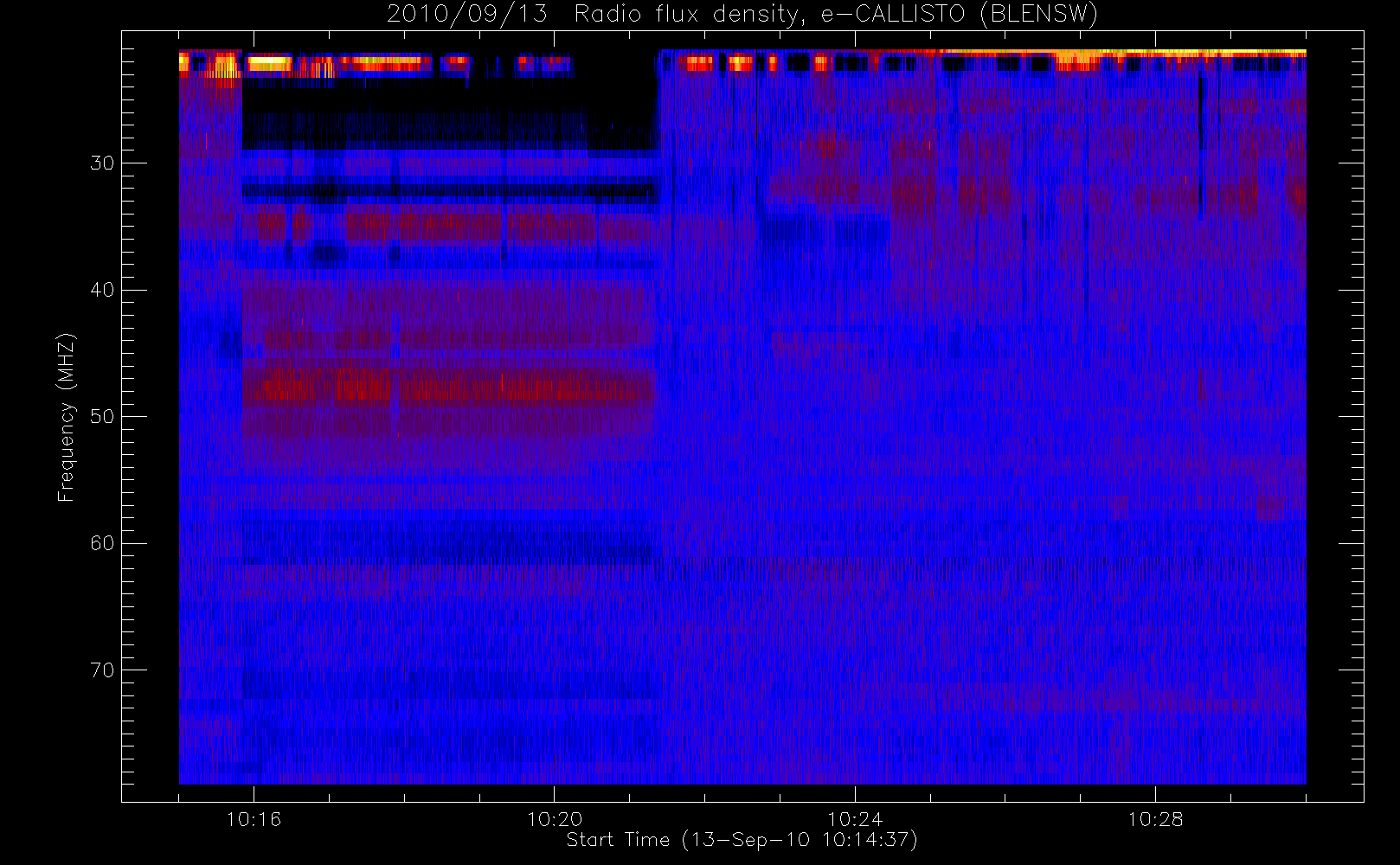Click the time tick label '10:20'
Image resolution: width=1400 pixels, height=865 pixels.
click(x=555, y=819)
